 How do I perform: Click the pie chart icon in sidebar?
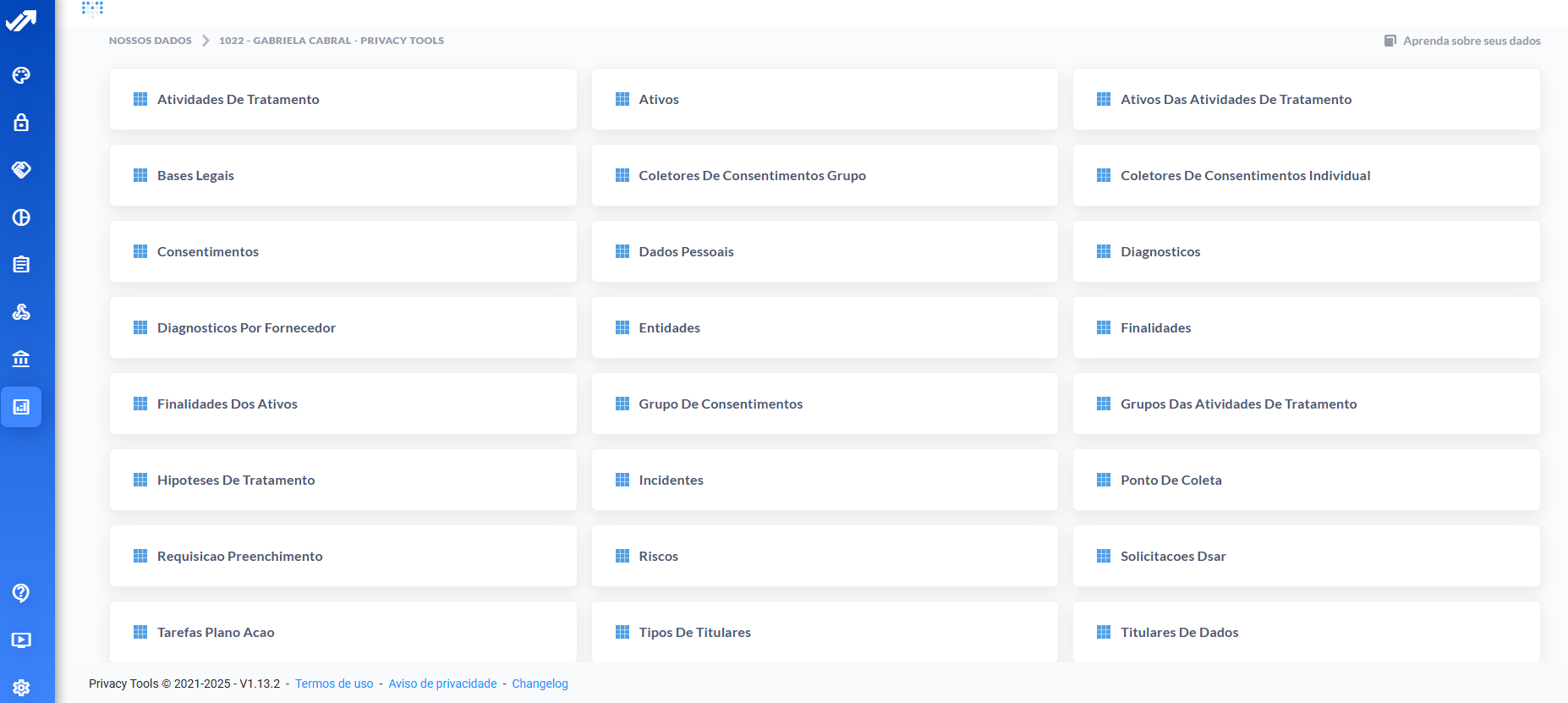coord(21,217)
